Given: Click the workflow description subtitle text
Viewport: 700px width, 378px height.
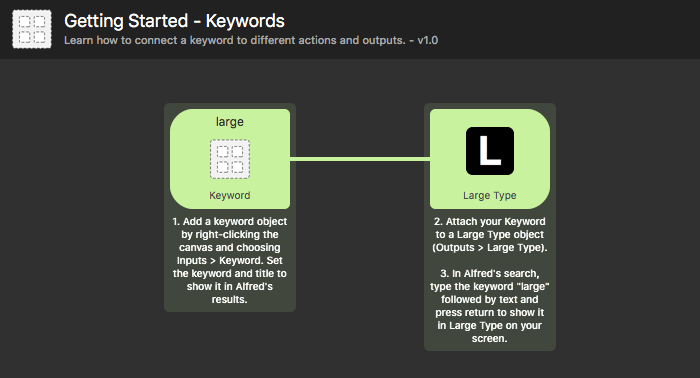Looking at the screenshot, I should pos(251,40).
